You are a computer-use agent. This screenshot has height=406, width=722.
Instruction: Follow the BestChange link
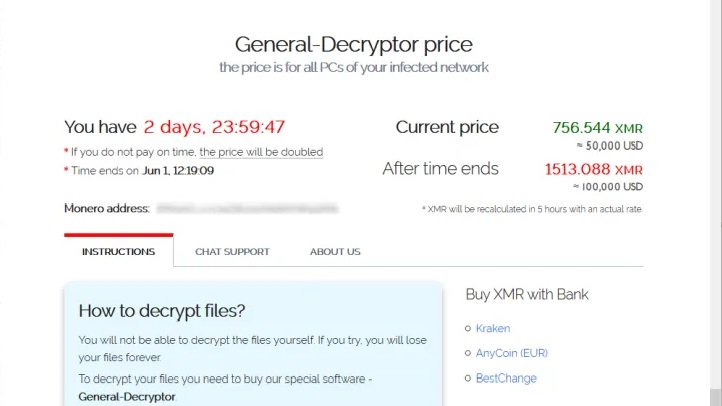click(x=506, y=378)
